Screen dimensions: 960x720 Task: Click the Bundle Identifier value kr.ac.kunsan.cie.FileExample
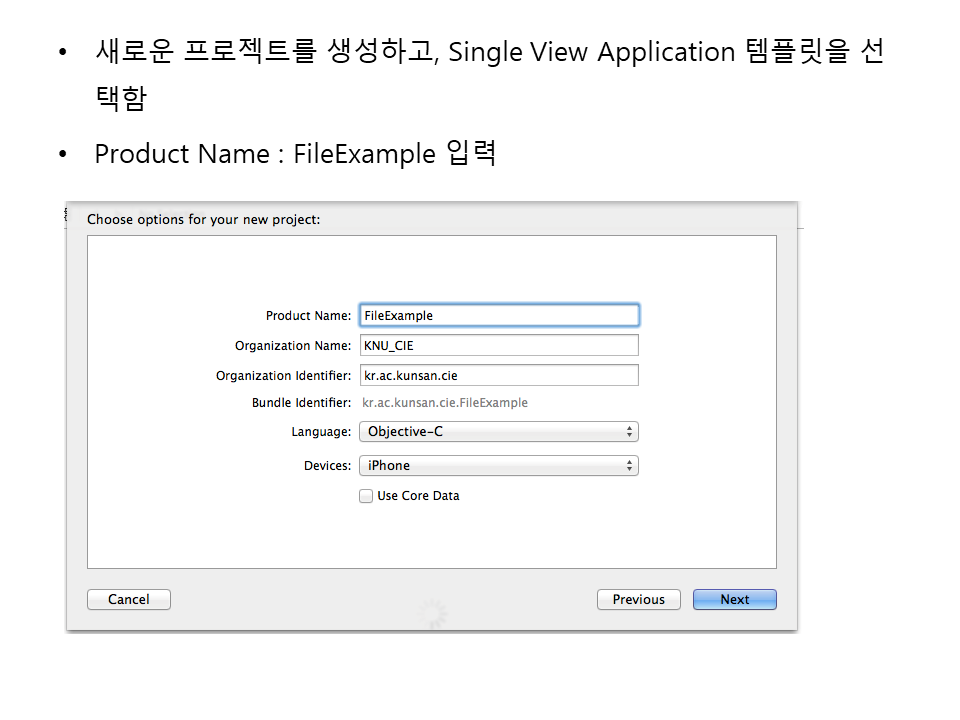tap(445, 403)
